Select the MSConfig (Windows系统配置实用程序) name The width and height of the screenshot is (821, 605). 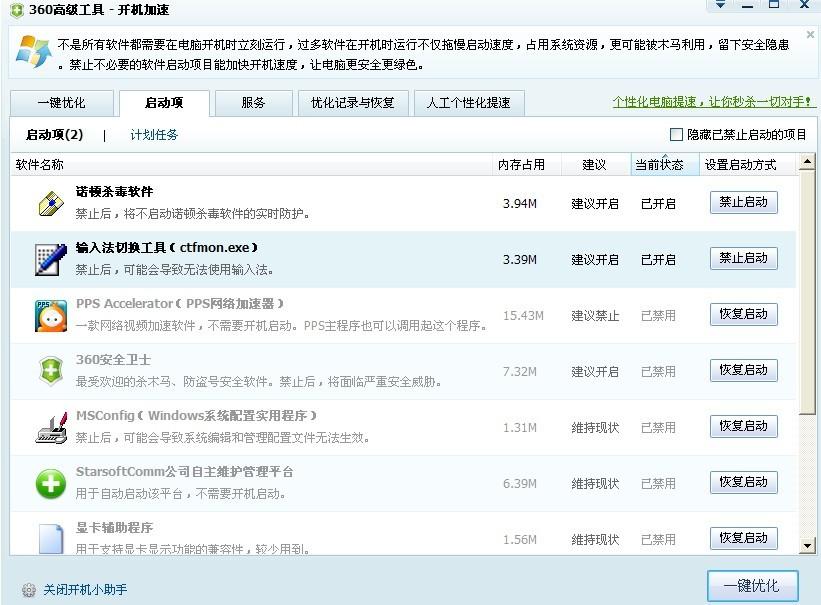[196, 416]
